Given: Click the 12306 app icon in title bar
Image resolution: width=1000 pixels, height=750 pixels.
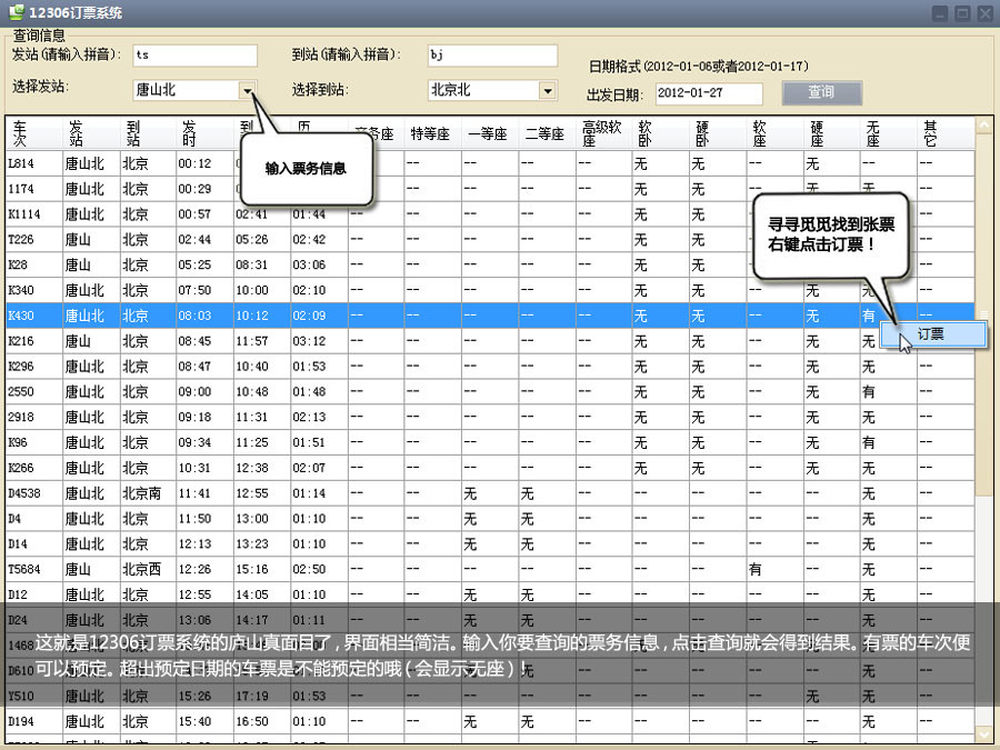Looking at the screenshot, I should click(16, 12).
